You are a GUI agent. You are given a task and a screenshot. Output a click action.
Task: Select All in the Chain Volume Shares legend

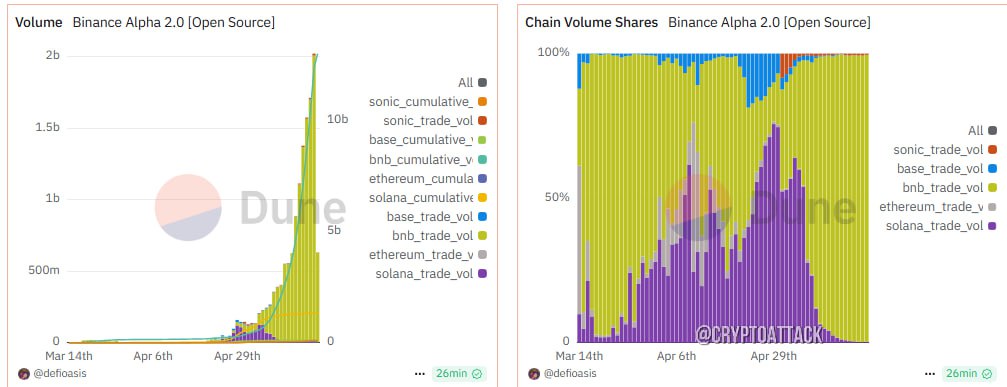[x=982, y=131]
